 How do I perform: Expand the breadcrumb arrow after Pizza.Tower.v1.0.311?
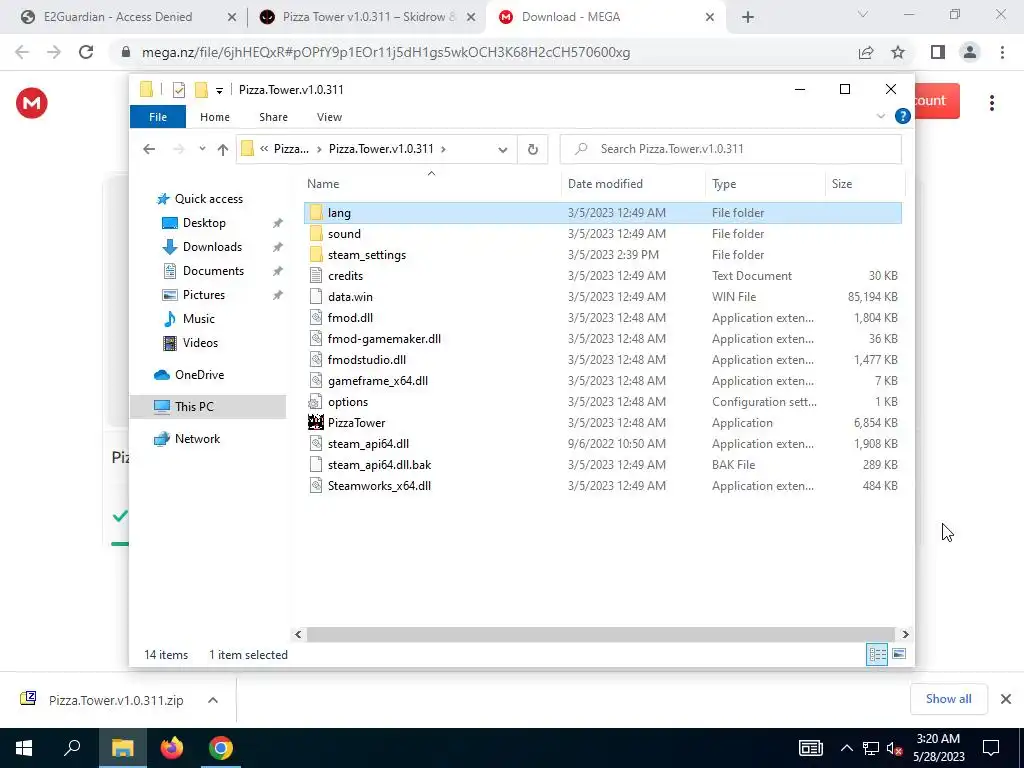(x=443, y=149)
